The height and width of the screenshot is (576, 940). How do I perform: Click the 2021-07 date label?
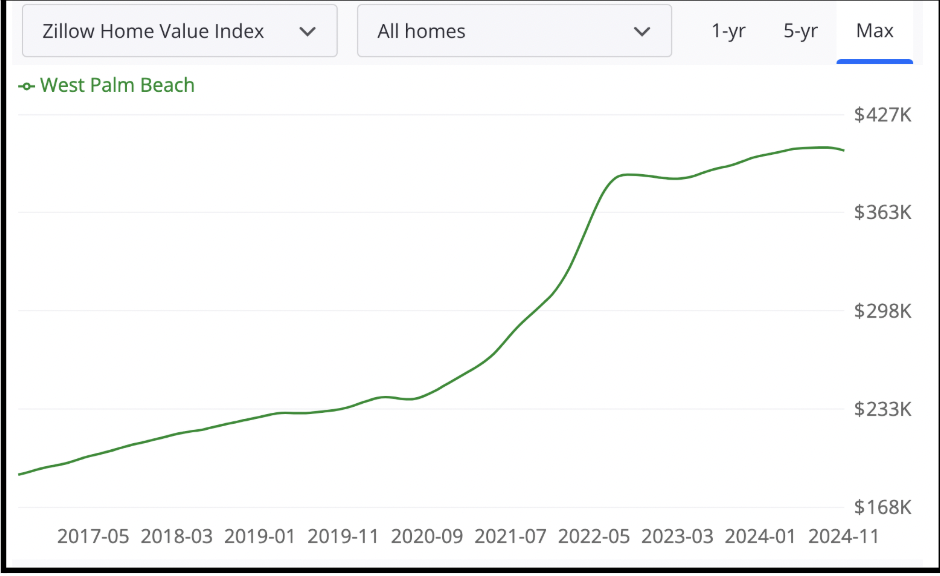point(510,536)
